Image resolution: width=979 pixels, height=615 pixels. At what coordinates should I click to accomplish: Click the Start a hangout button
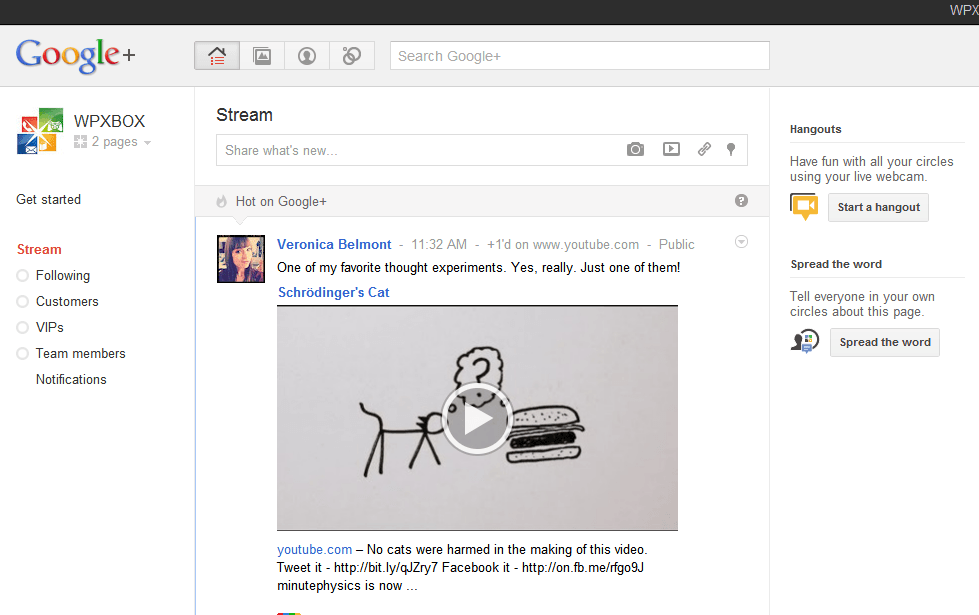878,207
